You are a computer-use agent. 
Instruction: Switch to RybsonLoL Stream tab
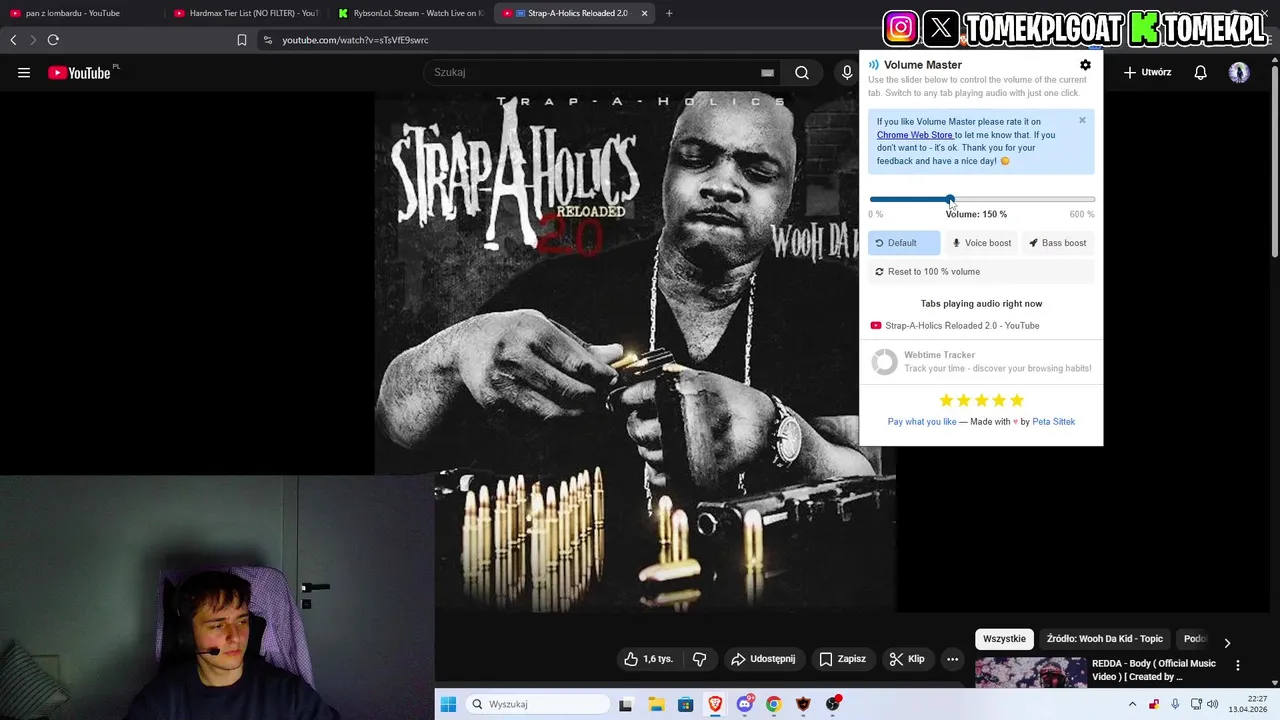(410, 13)
